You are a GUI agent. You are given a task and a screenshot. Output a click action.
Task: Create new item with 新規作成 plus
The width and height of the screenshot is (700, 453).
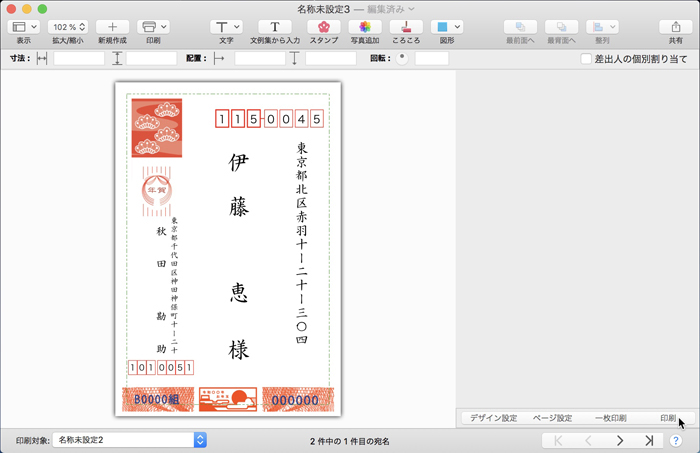point(112,27)
